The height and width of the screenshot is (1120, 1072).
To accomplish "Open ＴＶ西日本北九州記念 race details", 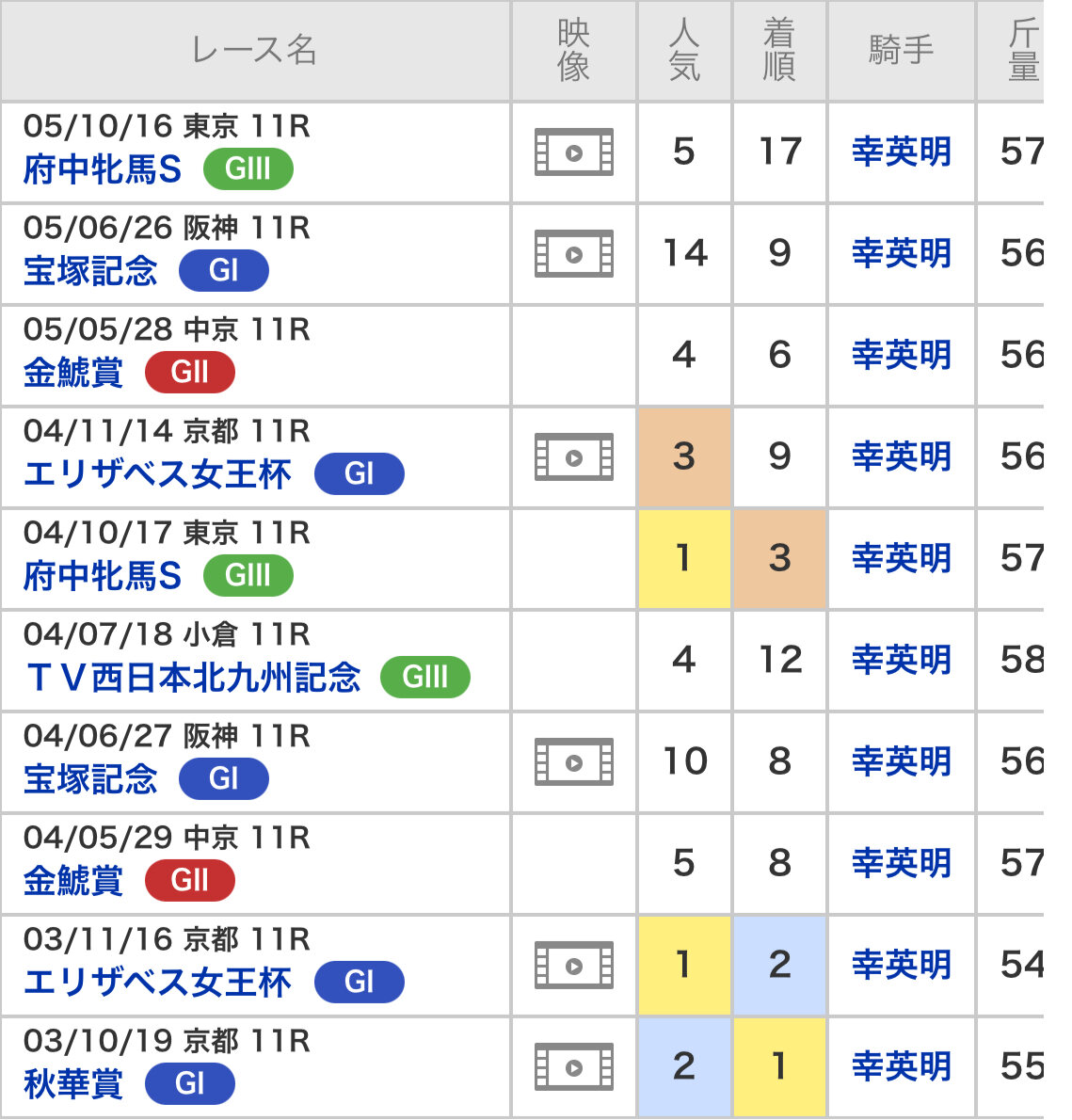I will point(193,678).
